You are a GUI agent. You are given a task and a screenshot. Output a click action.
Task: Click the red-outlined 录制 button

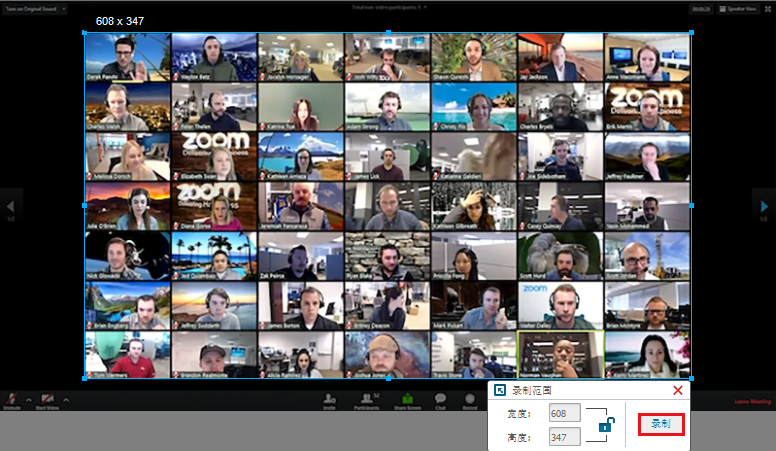click(661, 424)
